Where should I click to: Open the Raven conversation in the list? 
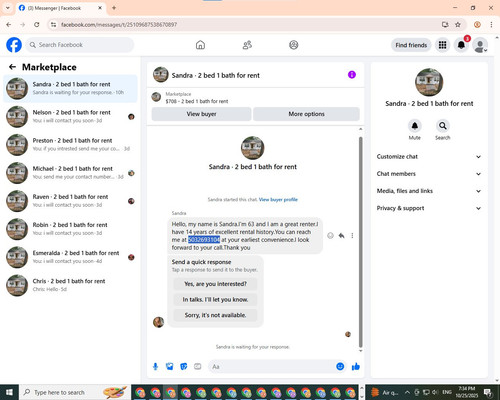[70, 201]
